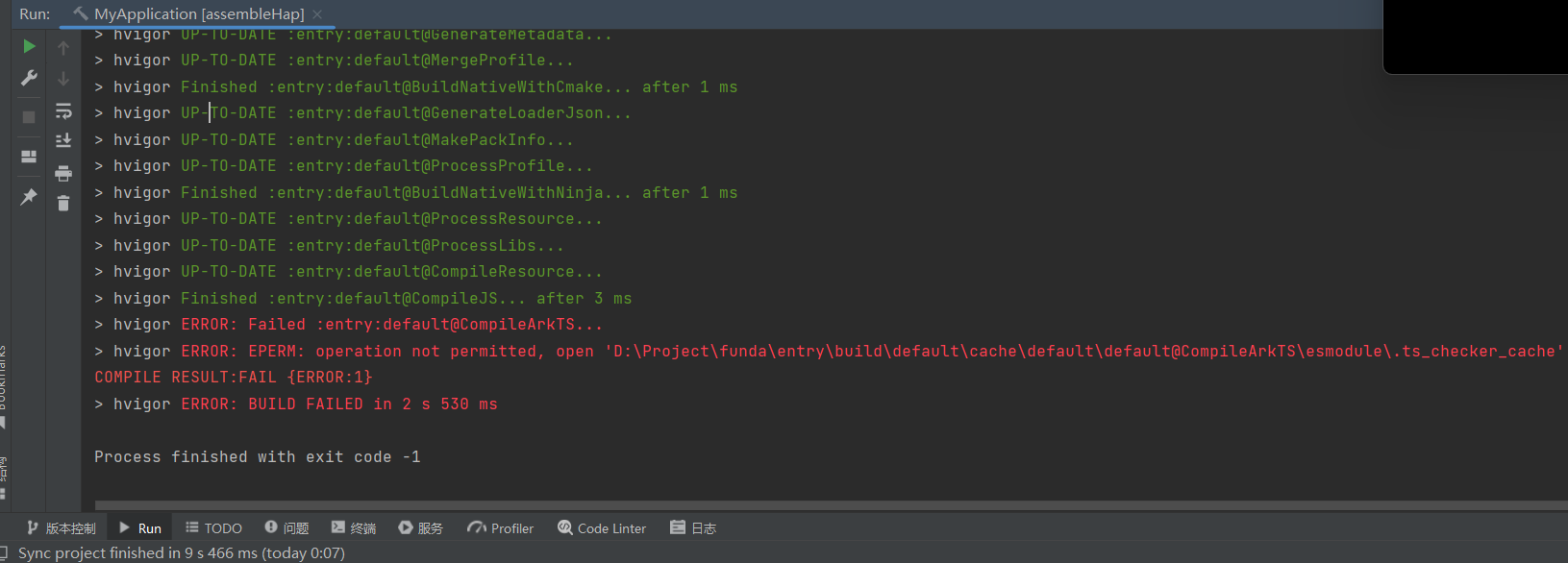Click the UP-TO-DATE ProcessProfile line
The width and height of the screenshot is (1568, 563).
click(x=344, y=166)
